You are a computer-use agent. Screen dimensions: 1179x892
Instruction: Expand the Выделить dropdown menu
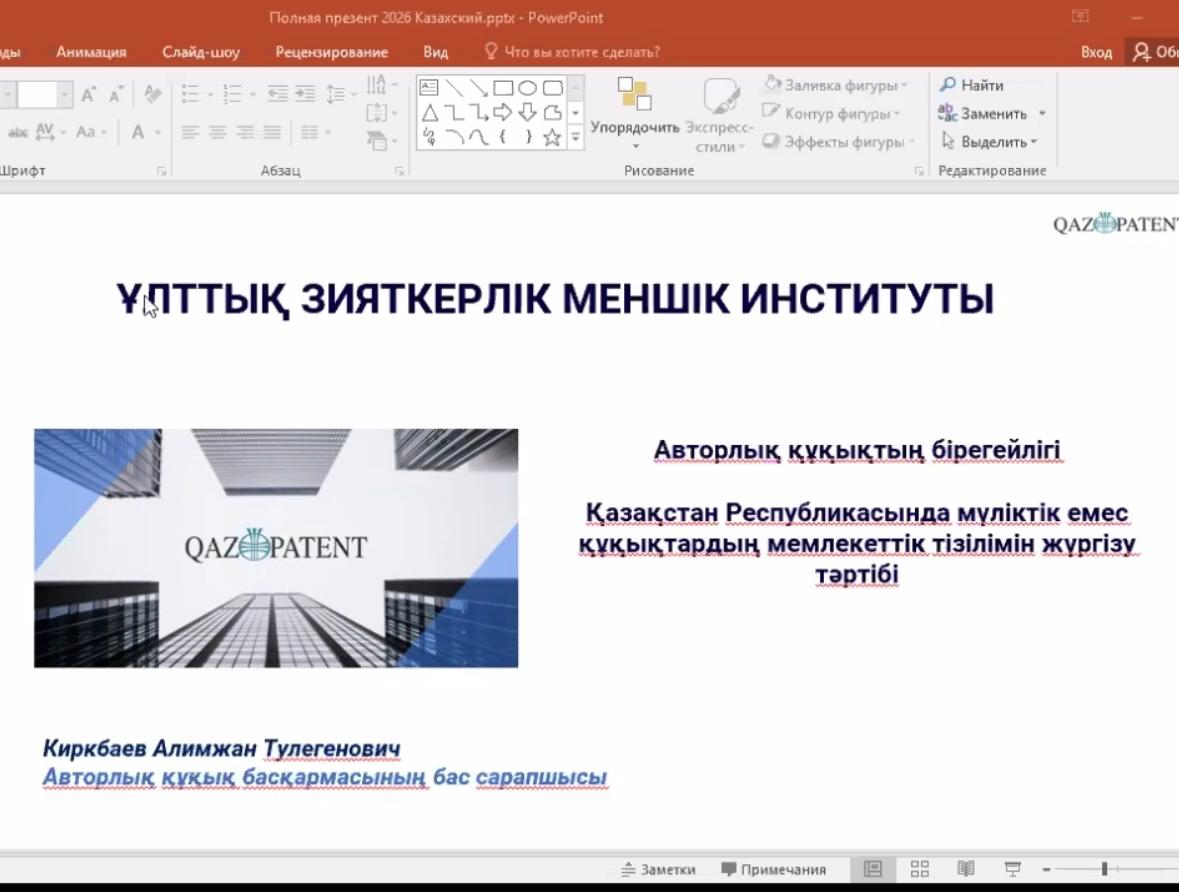pos(990,142)
